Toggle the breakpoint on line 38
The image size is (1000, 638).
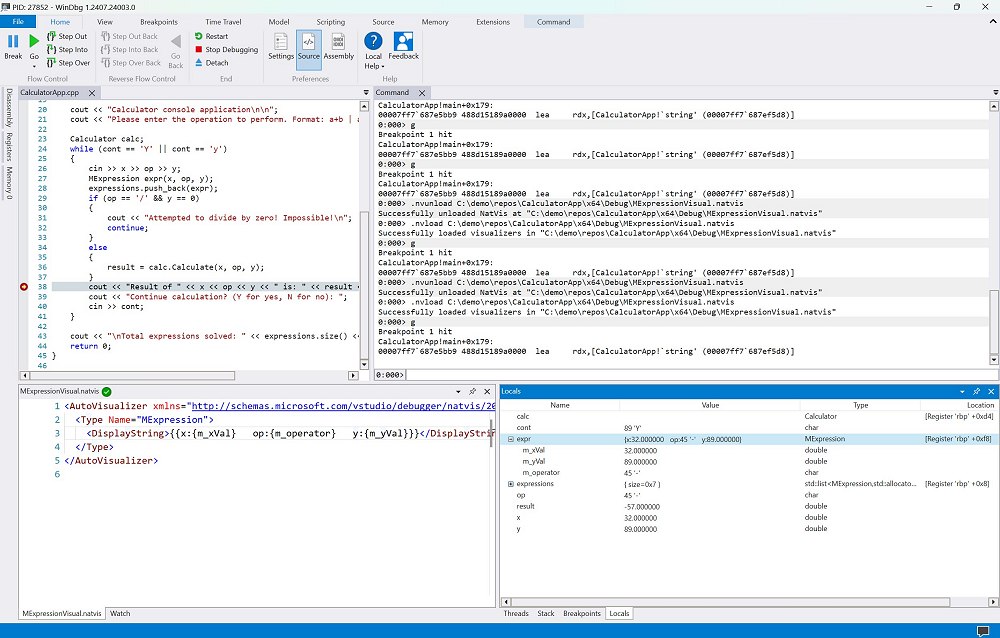pyautogui.click(x=24, y=287)
